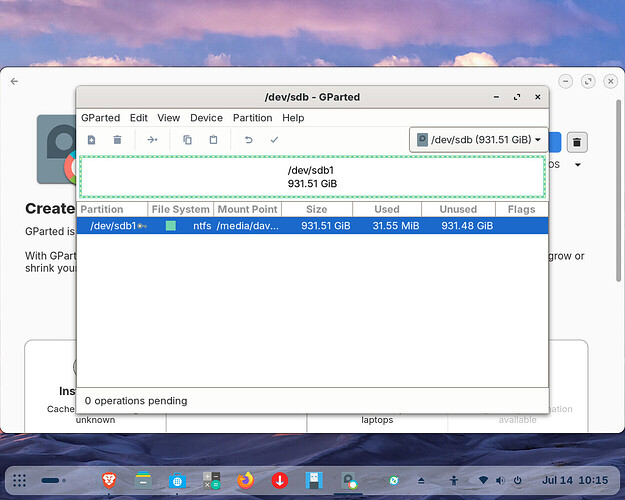625x500 pixels.
Task: Click the software center vertical scrollbar
Action: 618,191
